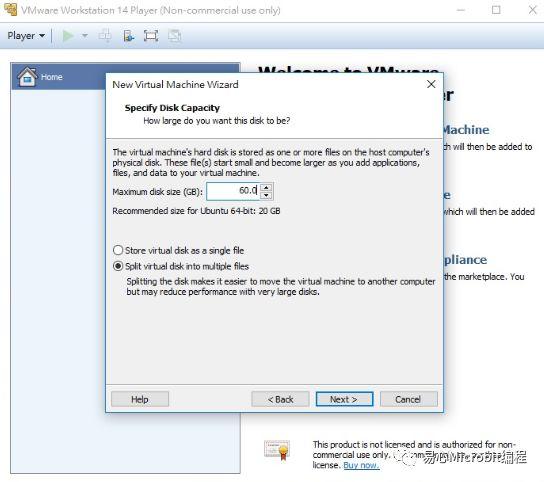Viewport: 544px width, 482px height.
Task: Click the Next button
Action: 344,399
